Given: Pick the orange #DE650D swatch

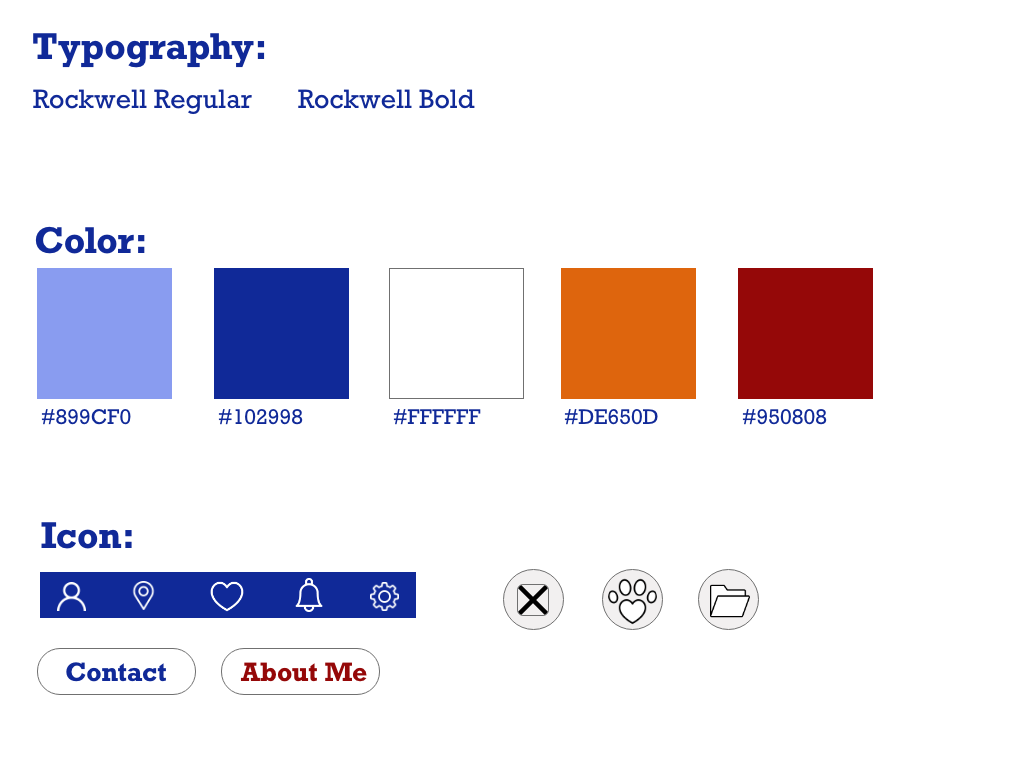Looking at the screenshot, I should tap(628, 333).
